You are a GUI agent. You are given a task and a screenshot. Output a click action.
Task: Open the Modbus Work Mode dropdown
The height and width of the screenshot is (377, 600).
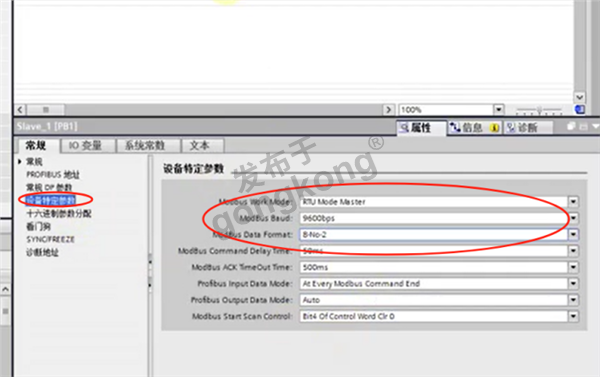tap(573, 202)
